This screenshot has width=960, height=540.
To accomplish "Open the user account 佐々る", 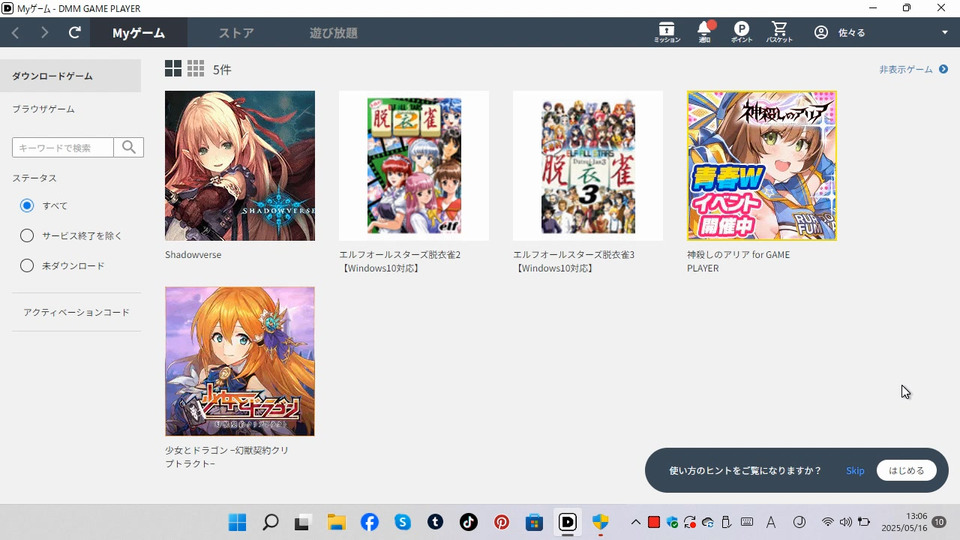I will click(839, 32).
